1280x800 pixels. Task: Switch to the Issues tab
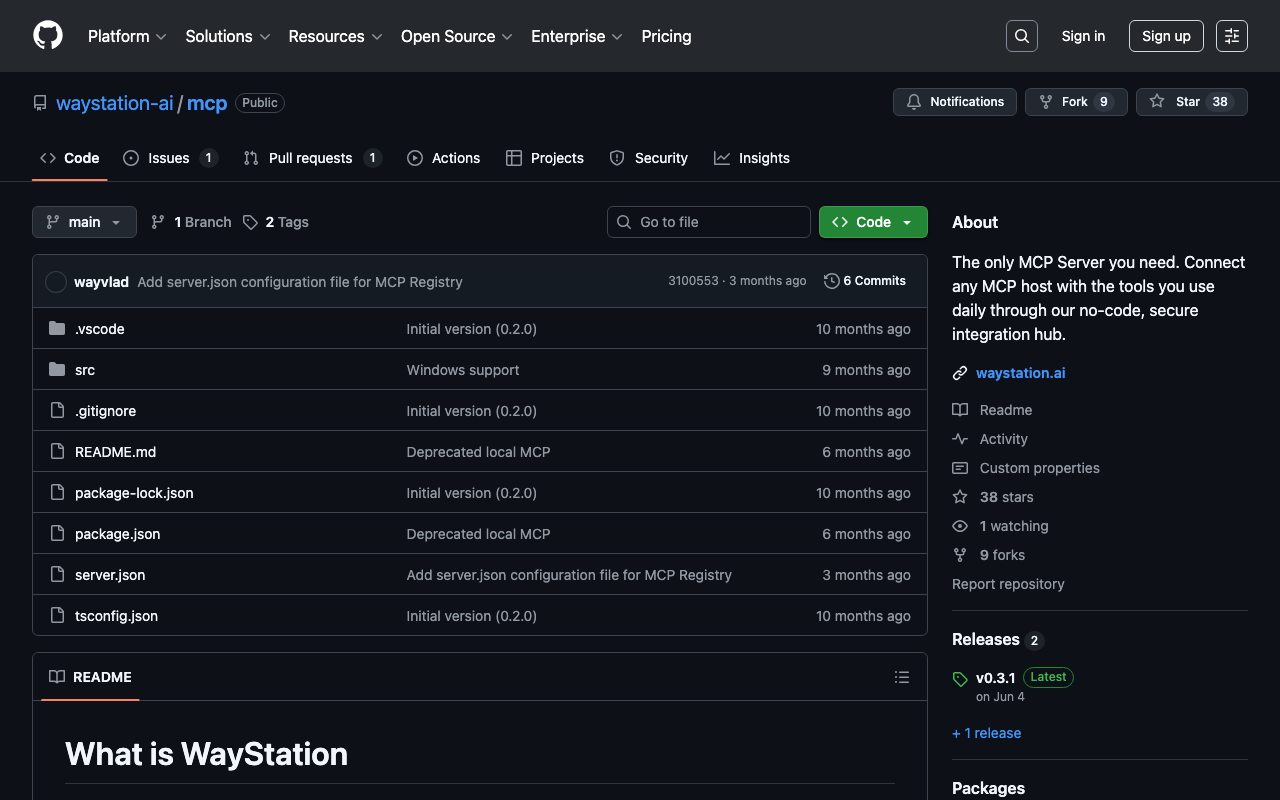(x=169, y=158)
